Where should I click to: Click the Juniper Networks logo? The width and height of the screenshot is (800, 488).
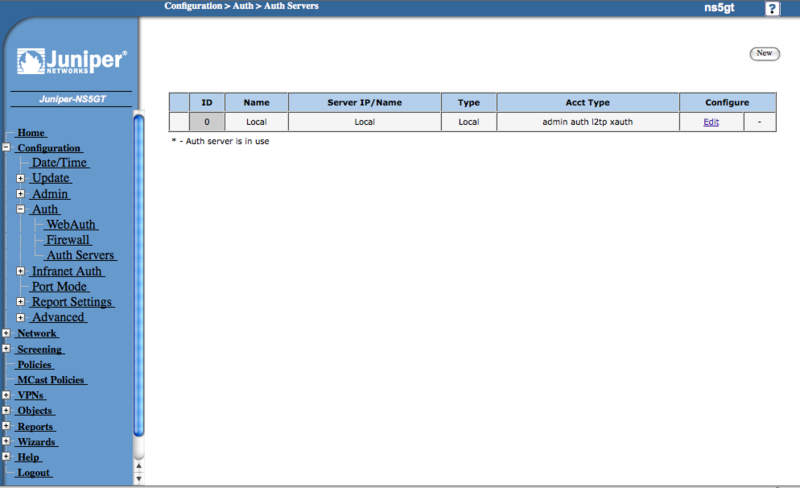71,61
